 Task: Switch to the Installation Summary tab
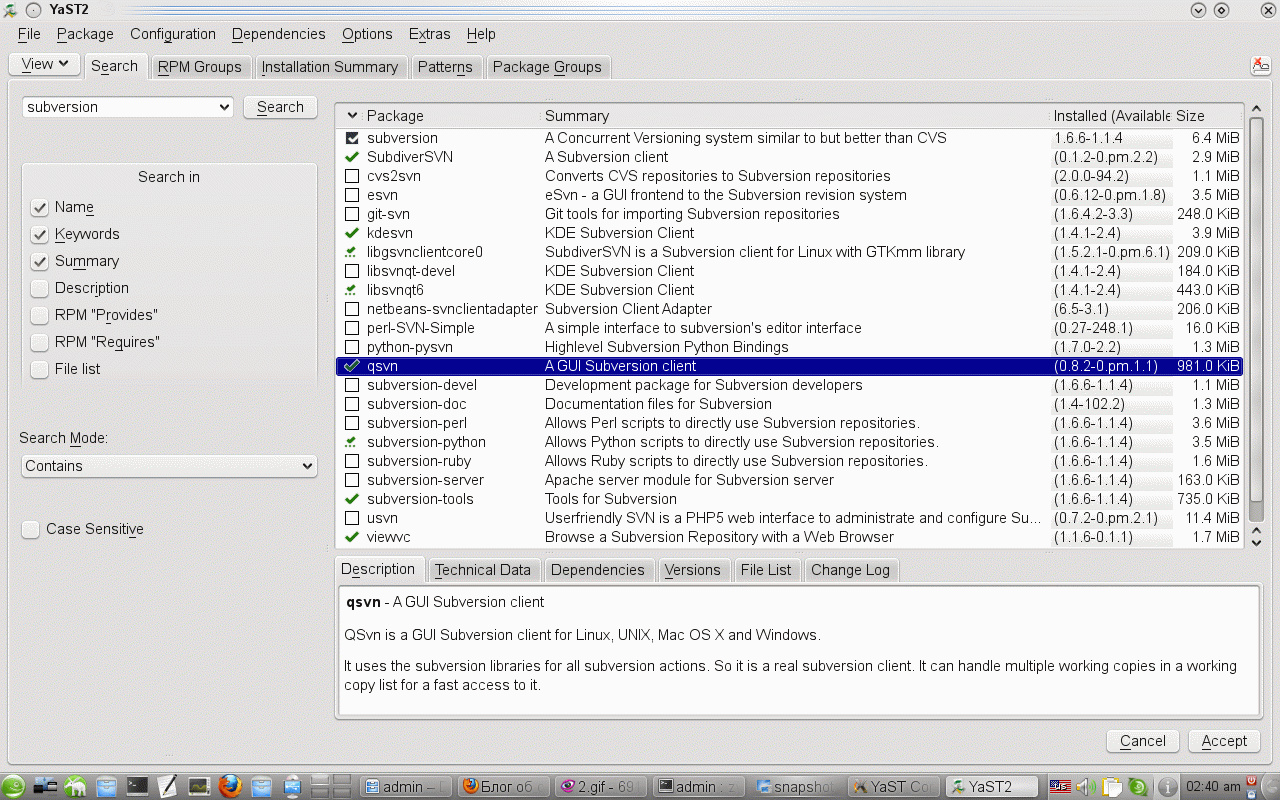330,67
